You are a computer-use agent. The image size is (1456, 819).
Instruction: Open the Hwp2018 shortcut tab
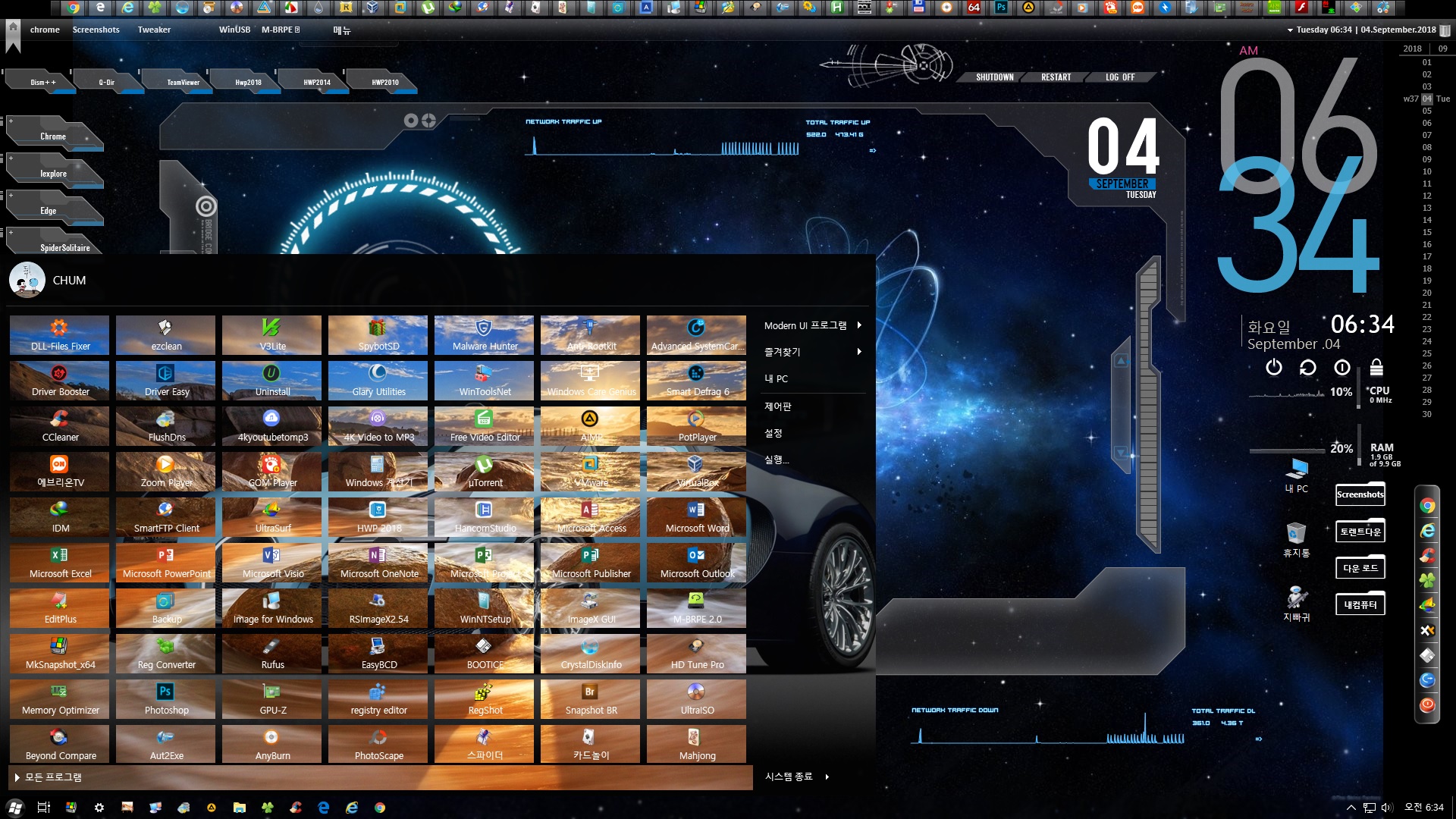pyautogui.click(x=248, y=82)
